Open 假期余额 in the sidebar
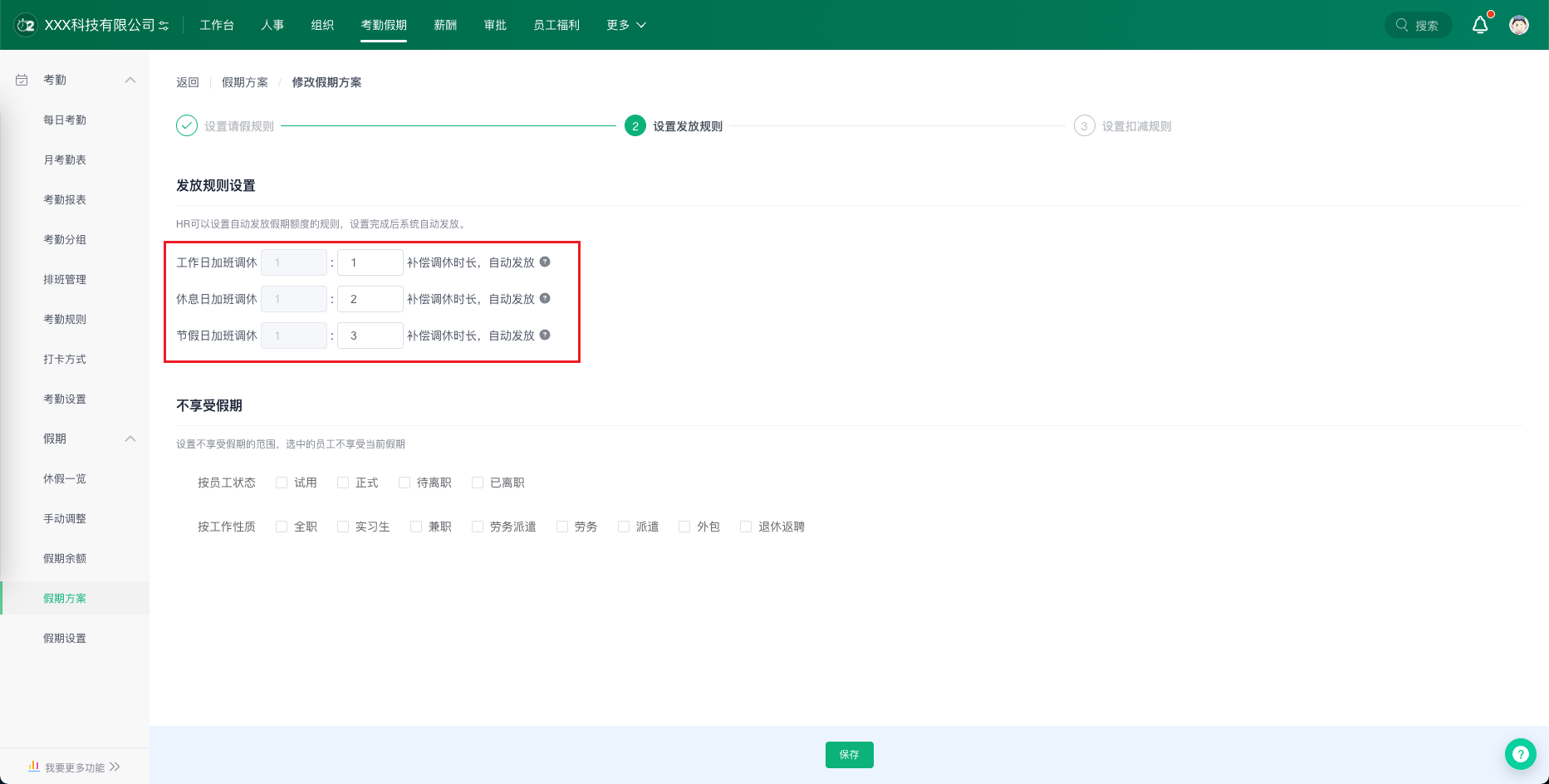Viewport: 1549px width, 784px height. point(65,558)
